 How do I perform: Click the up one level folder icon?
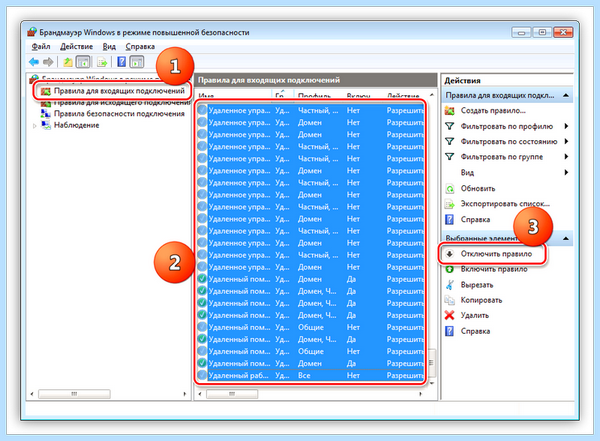pos(68,62)
